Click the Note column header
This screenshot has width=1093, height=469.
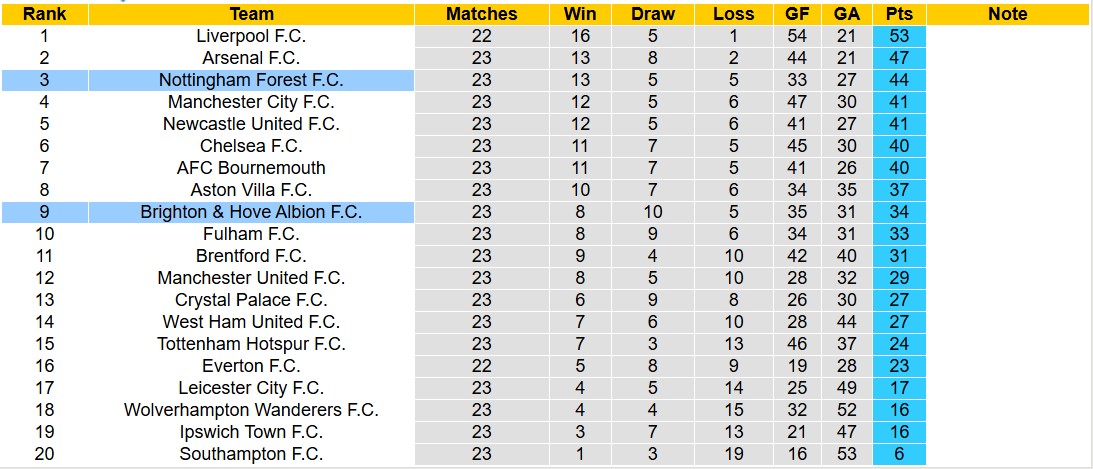[x=1007, y=14]
